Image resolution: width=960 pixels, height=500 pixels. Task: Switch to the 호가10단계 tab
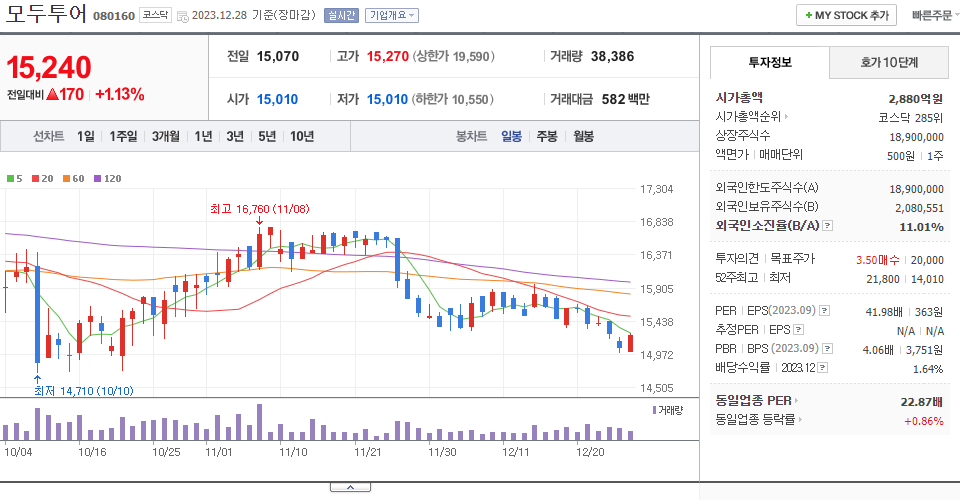pyautogui.click(x=889, y=62)
